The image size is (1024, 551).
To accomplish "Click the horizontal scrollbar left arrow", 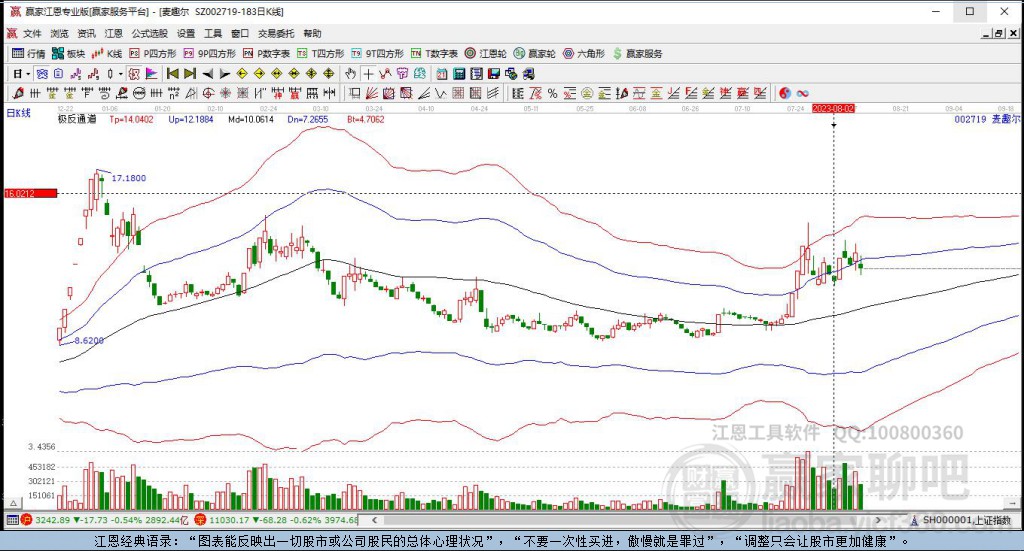I will pos(374,520).
